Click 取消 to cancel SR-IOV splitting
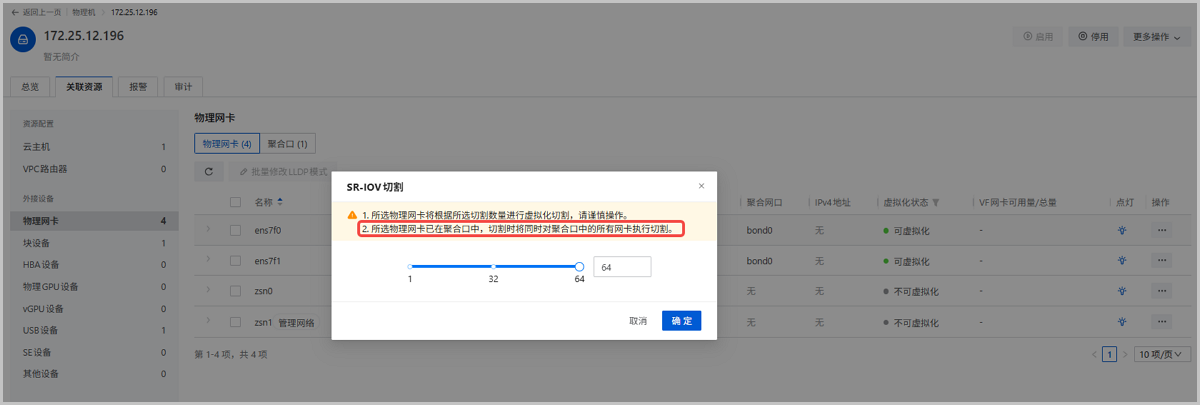This screenshot has height=405, width=1200. point(637,321)
